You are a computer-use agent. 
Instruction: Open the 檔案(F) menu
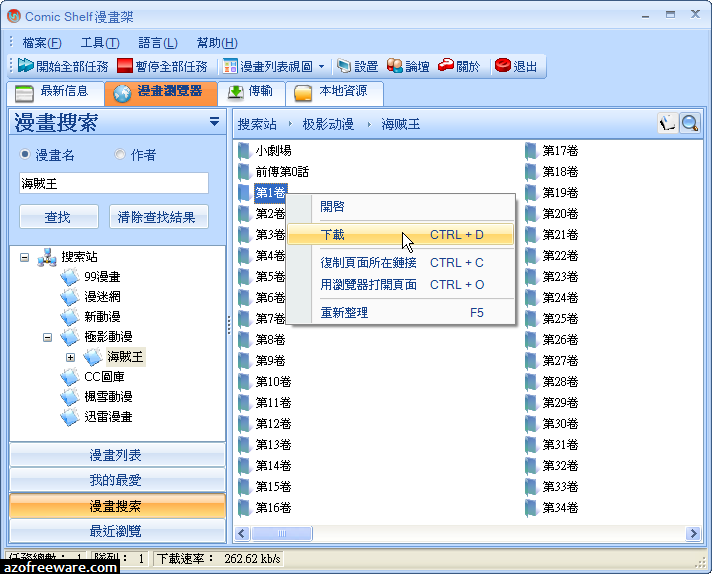42,43
